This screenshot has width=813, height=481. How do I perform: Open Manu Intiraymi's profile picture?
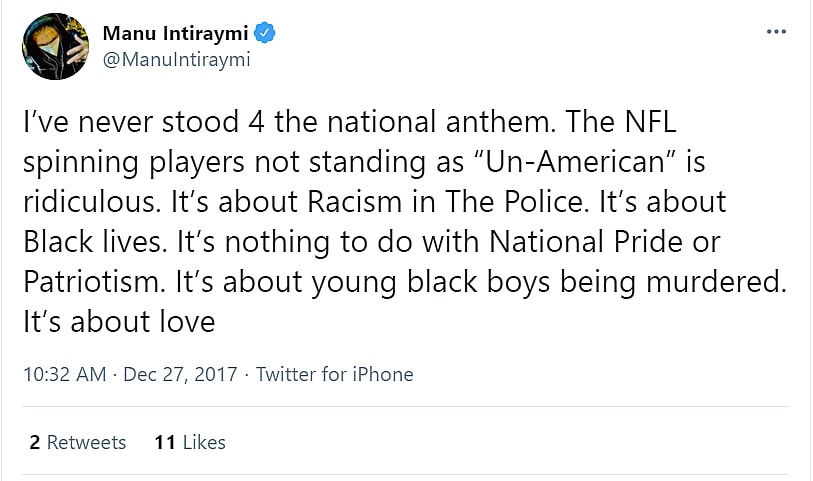(55, 46)
